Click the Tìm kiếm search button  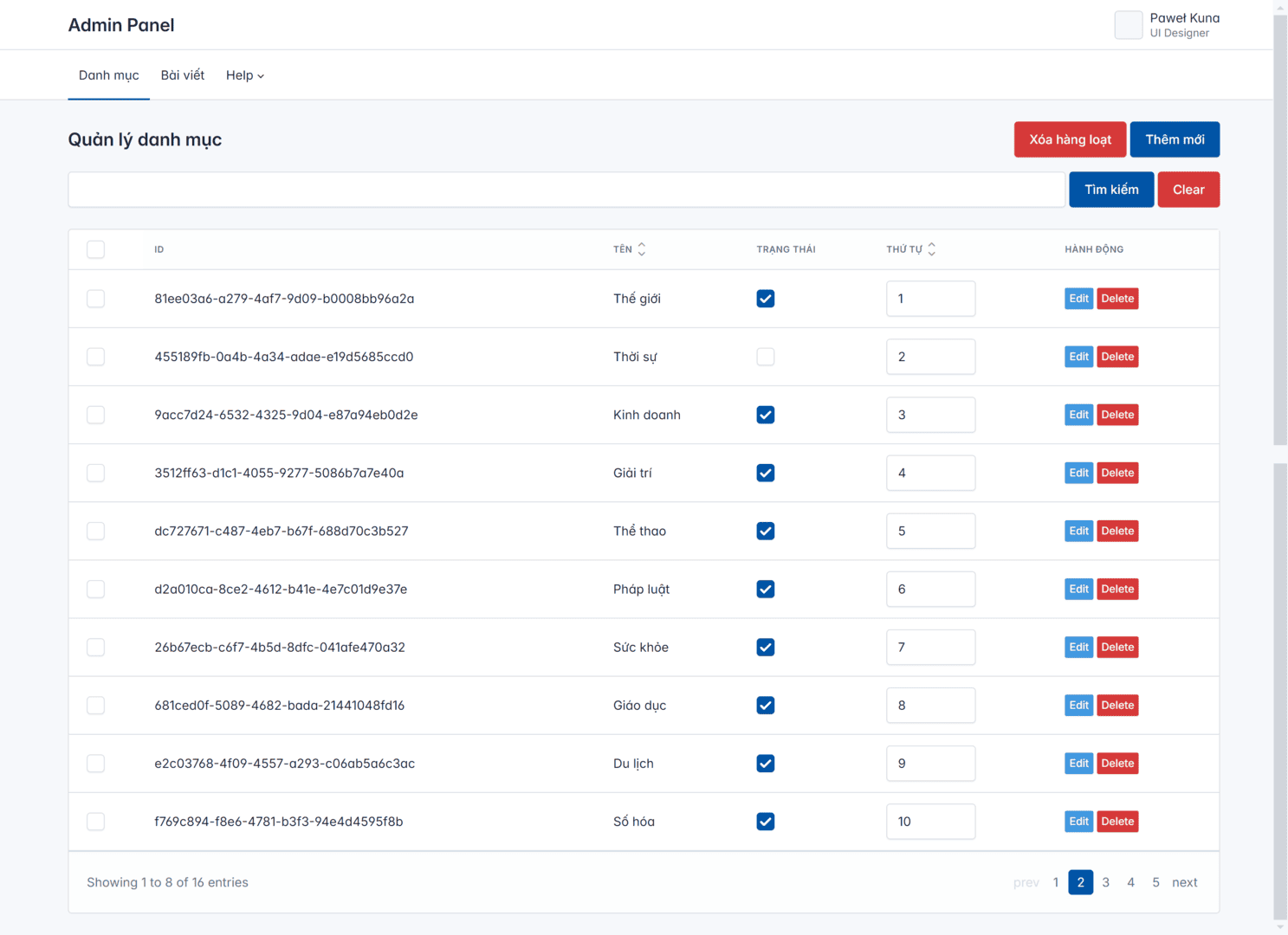coord(1110,190)
